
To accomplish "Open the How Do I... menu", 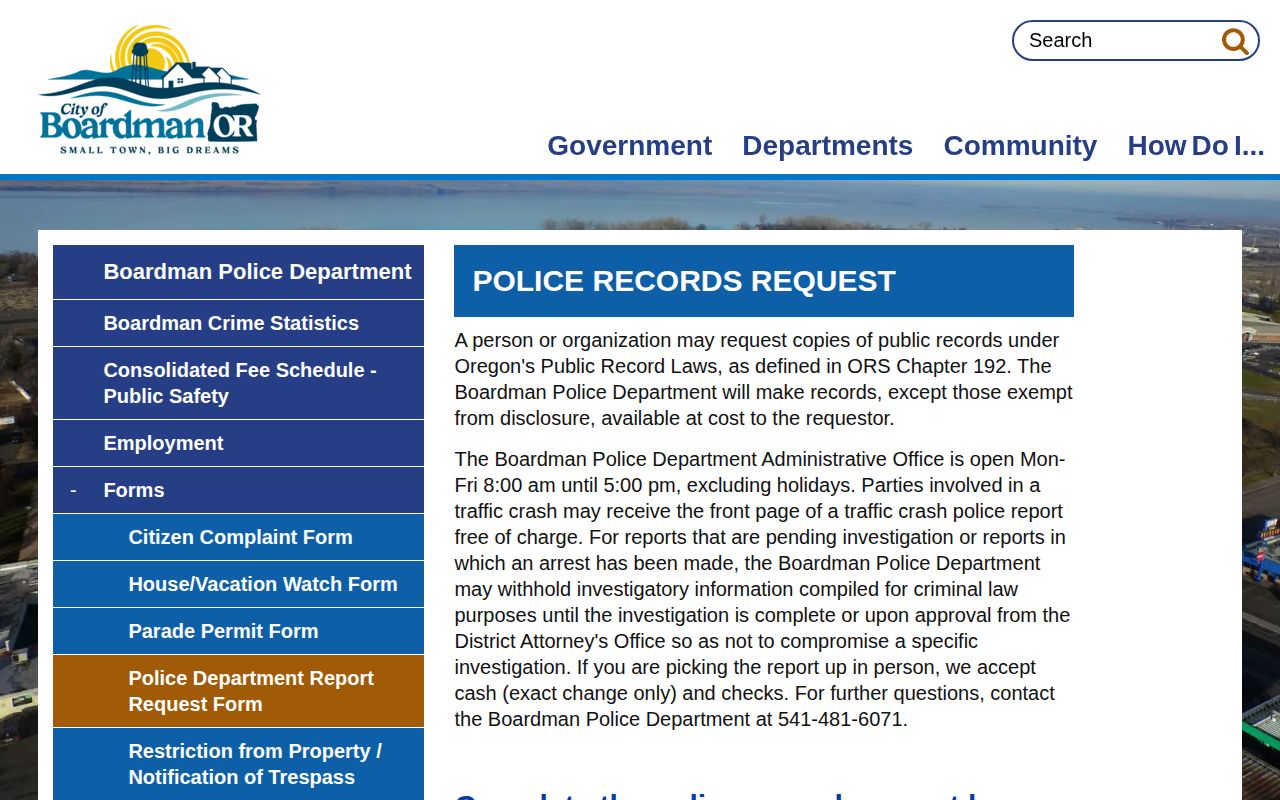I will coord(1195,146).
